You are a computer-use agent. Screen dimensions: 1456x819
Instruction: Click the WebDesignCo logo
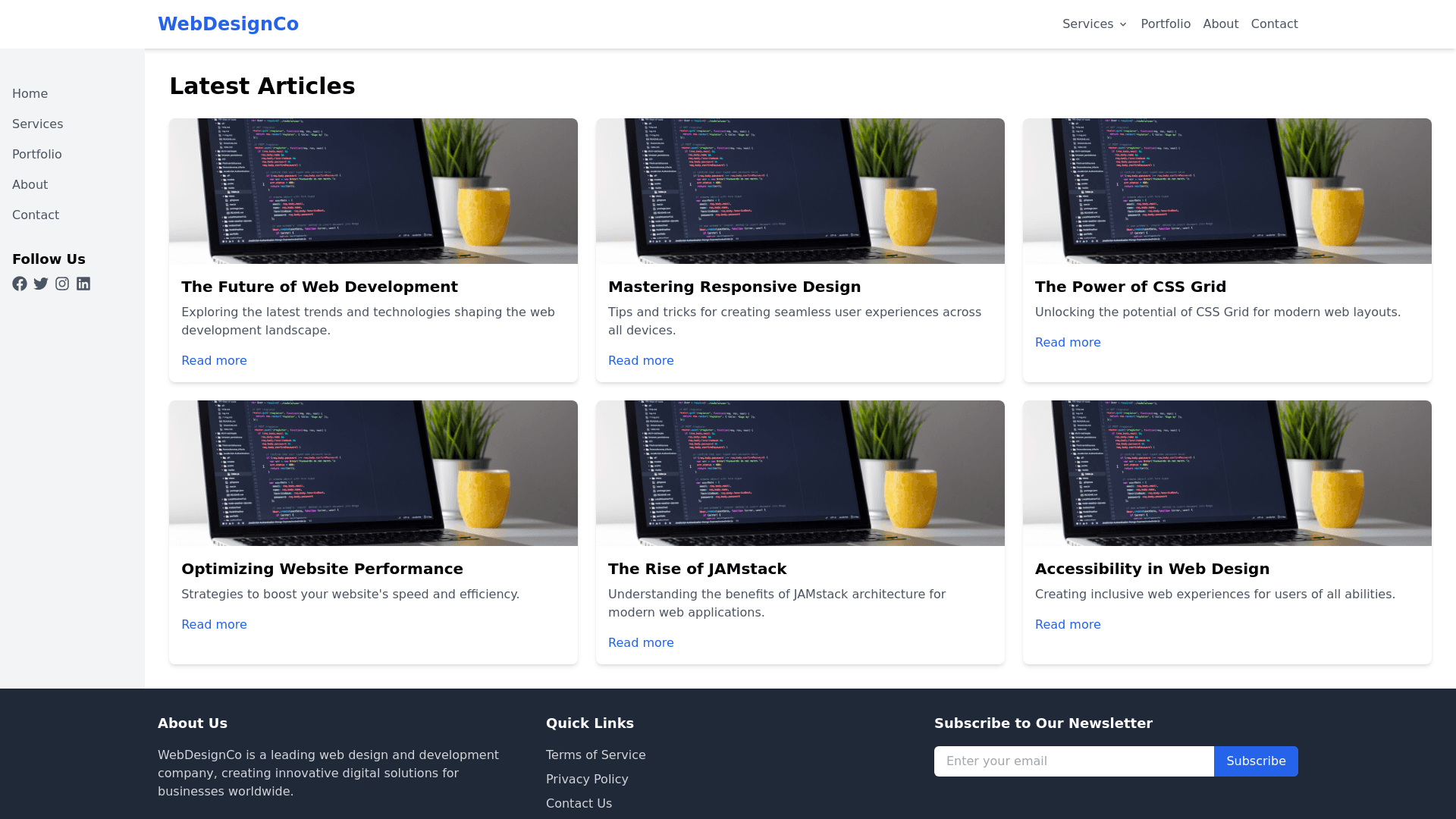[228, 24]
